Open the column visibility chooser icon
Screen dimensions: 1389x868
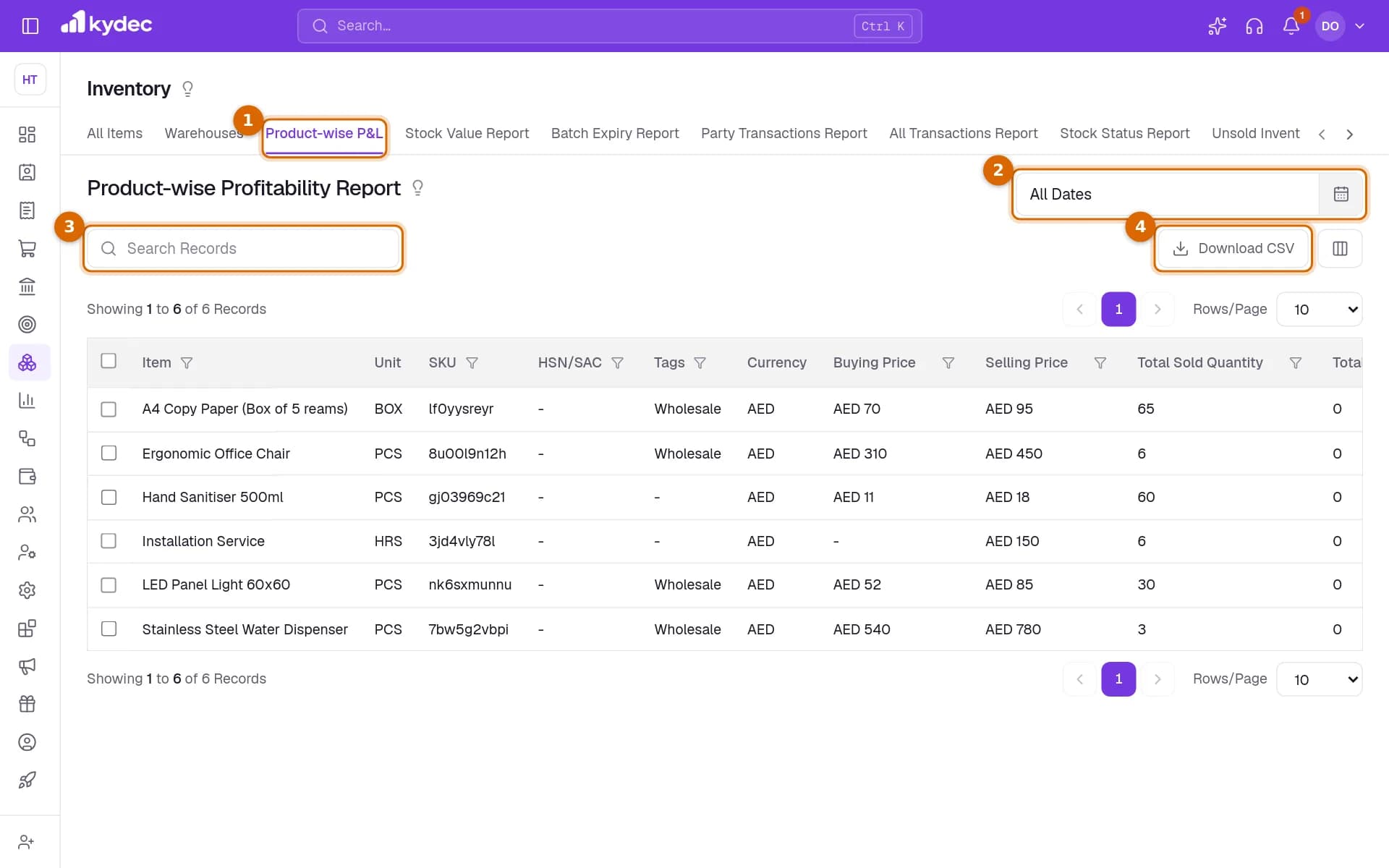[x=1340, y=249]
